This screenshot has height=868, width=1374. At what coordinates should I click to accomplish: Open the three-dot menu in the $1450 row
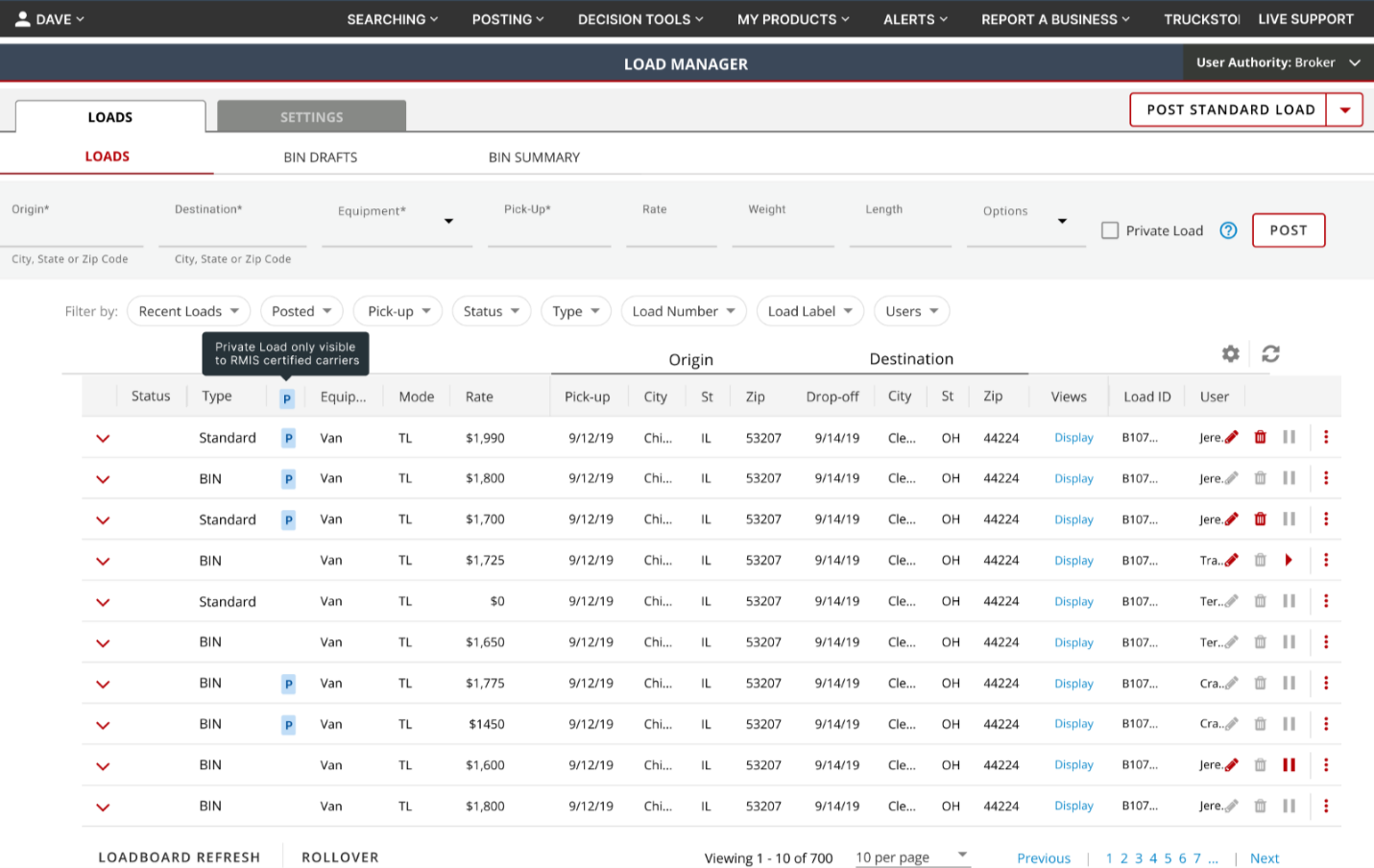point(1326,723)
